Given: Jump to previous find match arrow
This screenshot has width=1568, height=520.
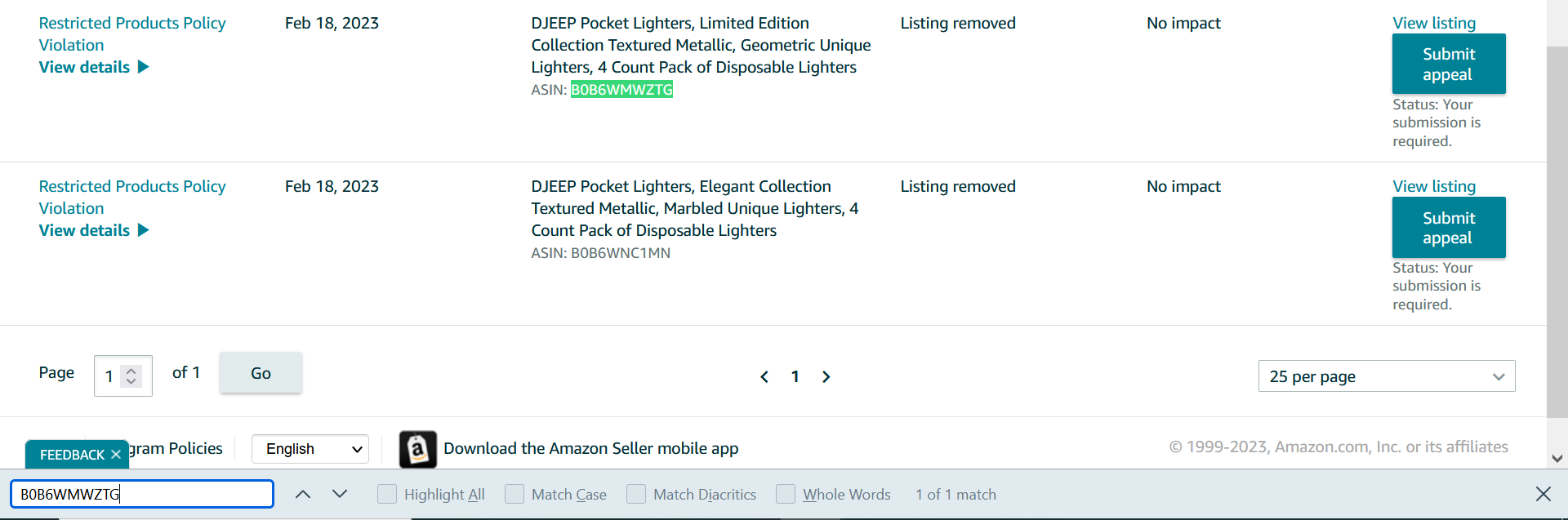Looking at the screenshot, I should [x=303, y=494].
